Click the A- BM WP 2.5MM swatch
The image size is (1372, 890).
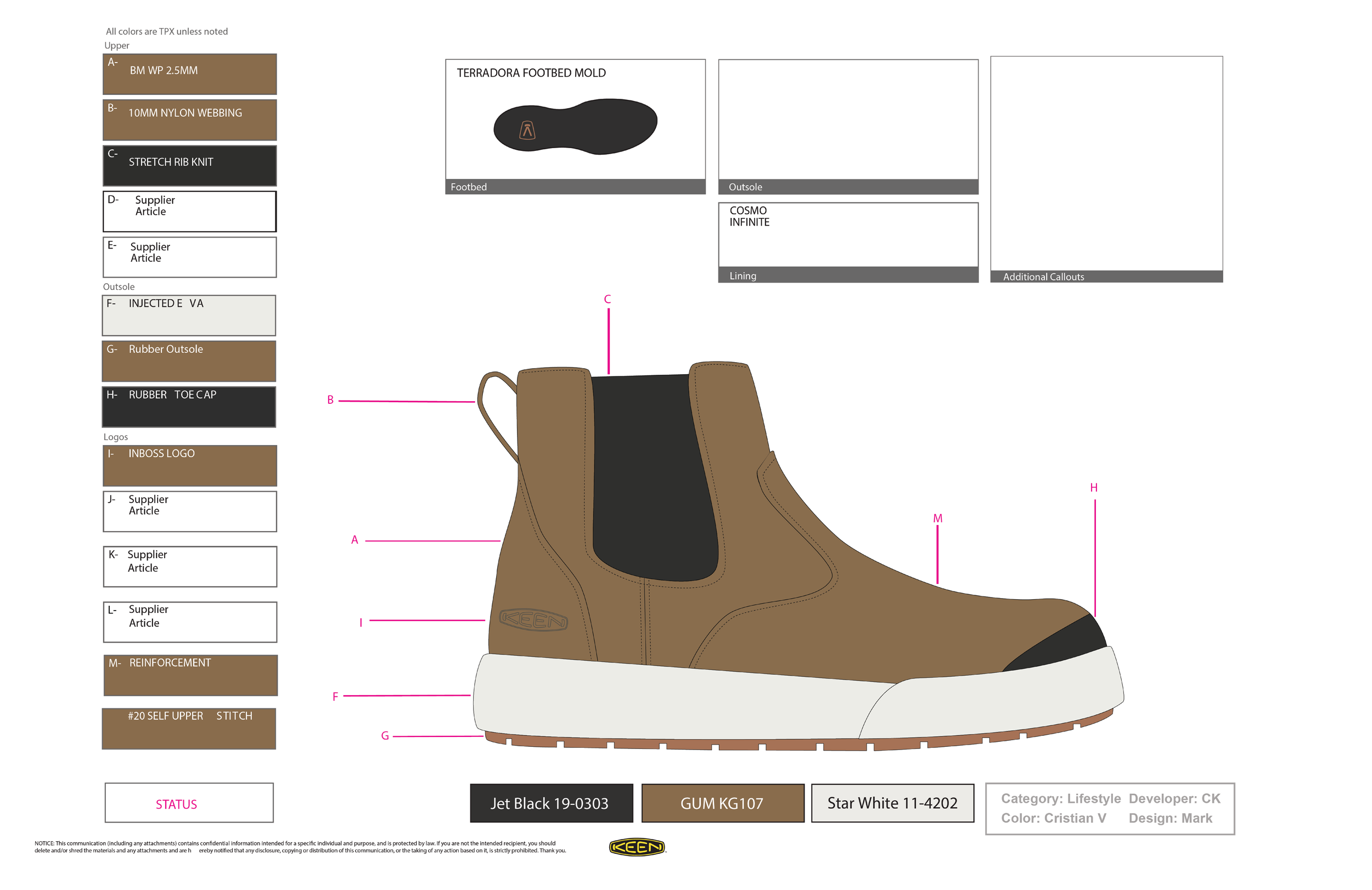[190, 74]
